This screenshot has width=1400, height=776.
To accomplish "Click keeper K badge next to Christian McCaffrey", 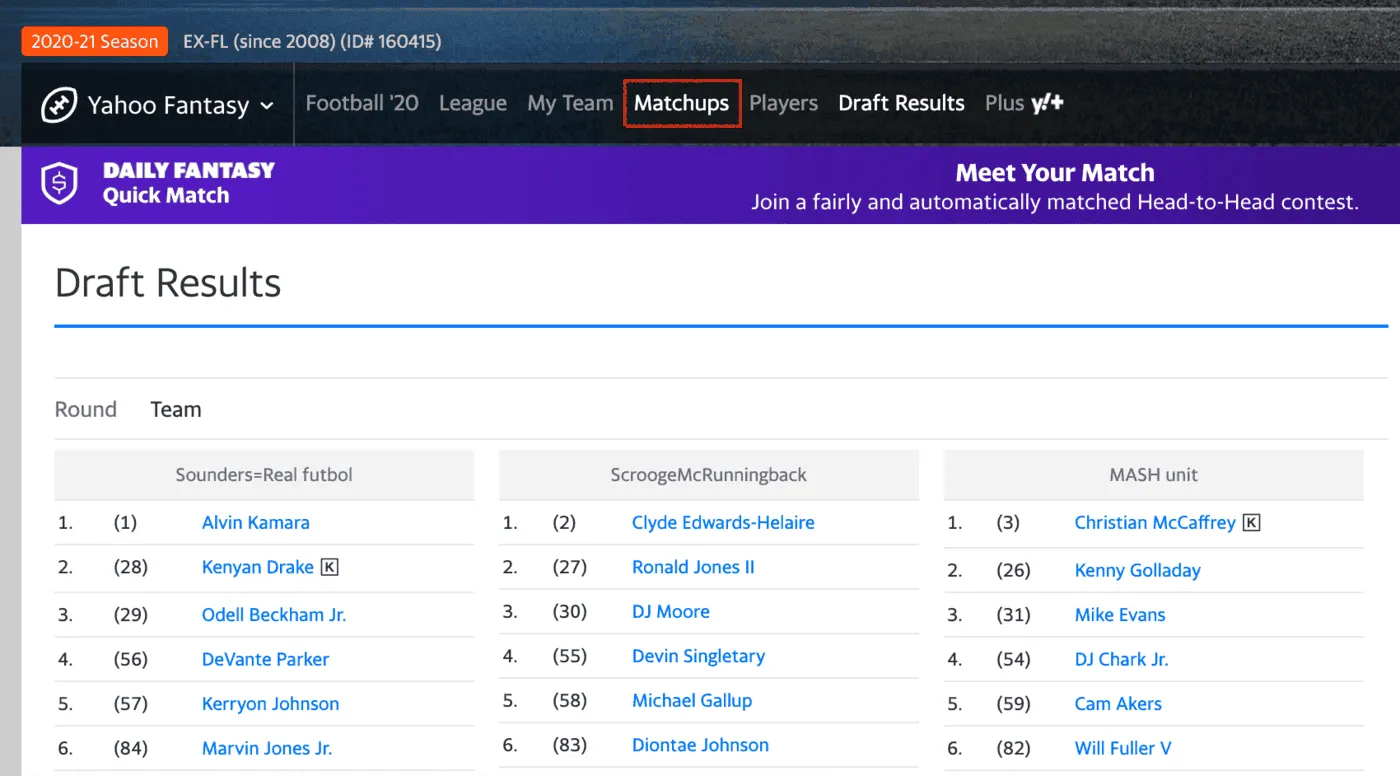I will click(x=1251, y=522).
